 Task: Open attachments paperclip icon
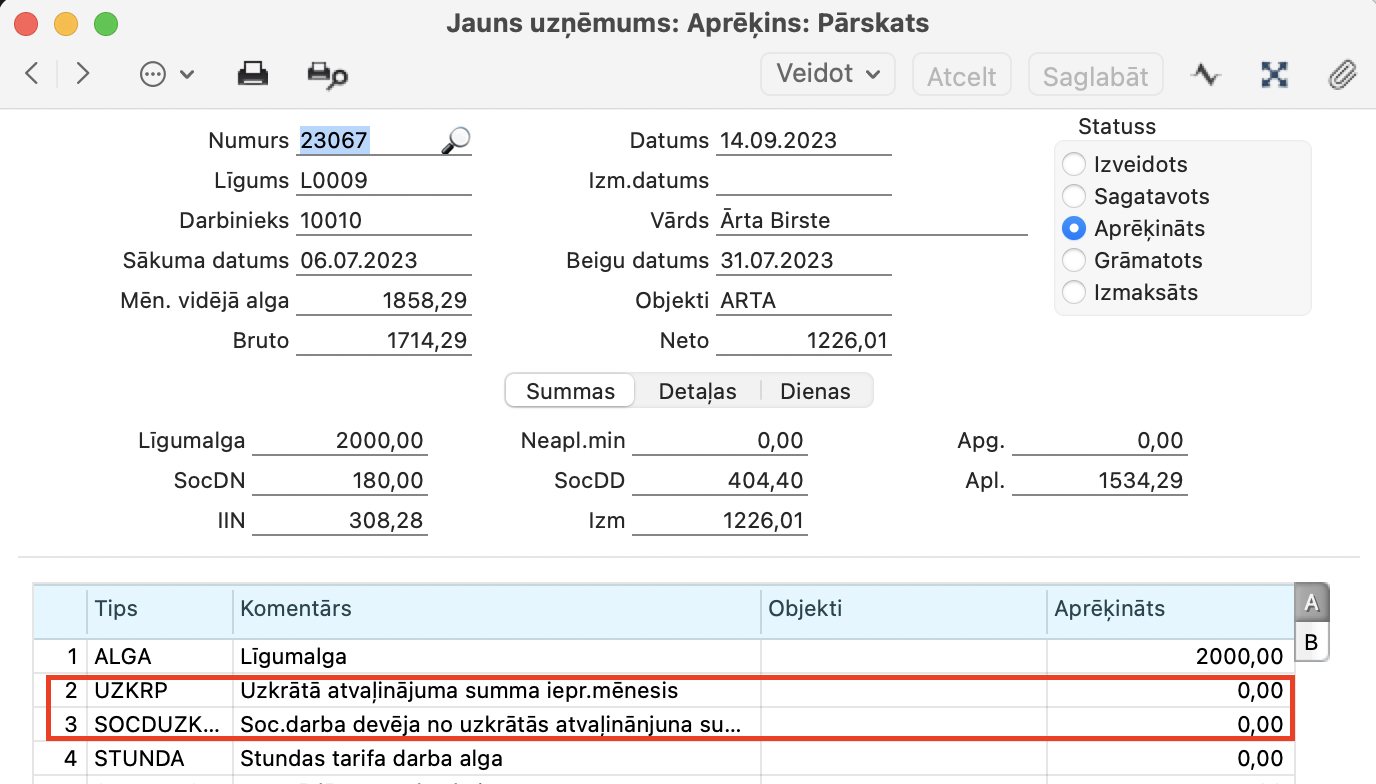point(1342,75)
